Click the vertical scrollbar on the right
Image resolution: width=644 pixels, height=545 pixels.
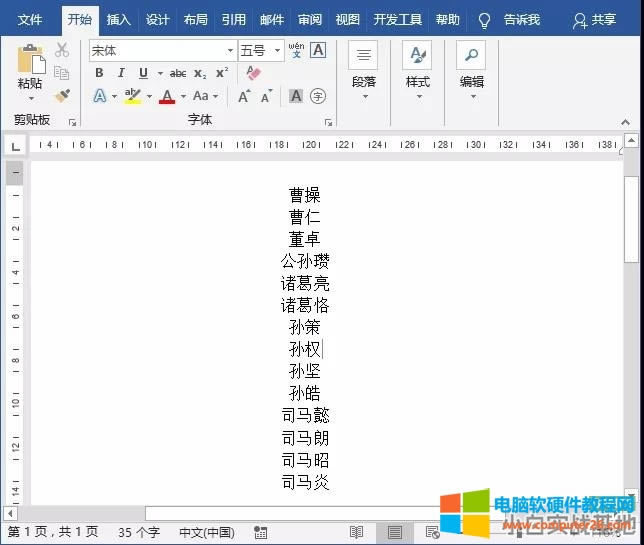[x=631, y=300]
